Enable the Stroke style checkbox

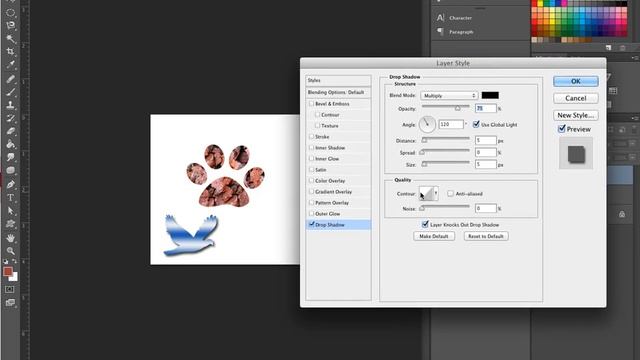tap(311, 136)
